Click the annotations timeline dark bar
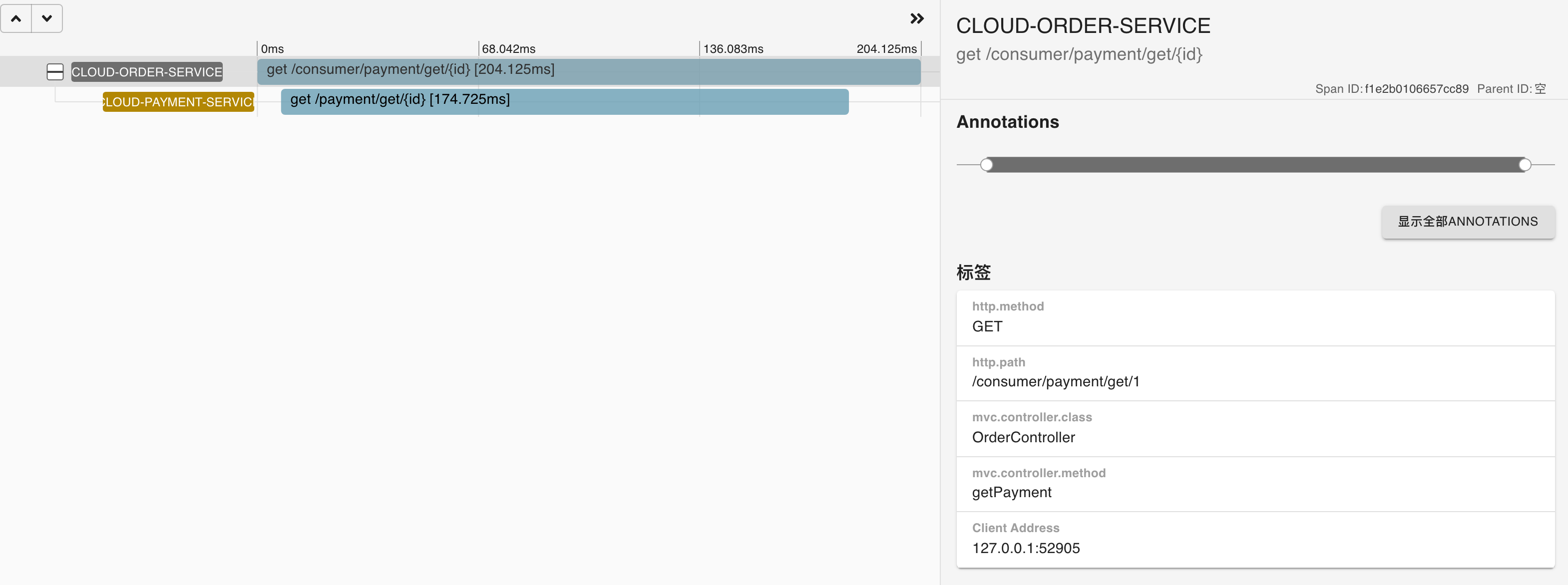1568x585 pixels. [x=1254, y=164]
